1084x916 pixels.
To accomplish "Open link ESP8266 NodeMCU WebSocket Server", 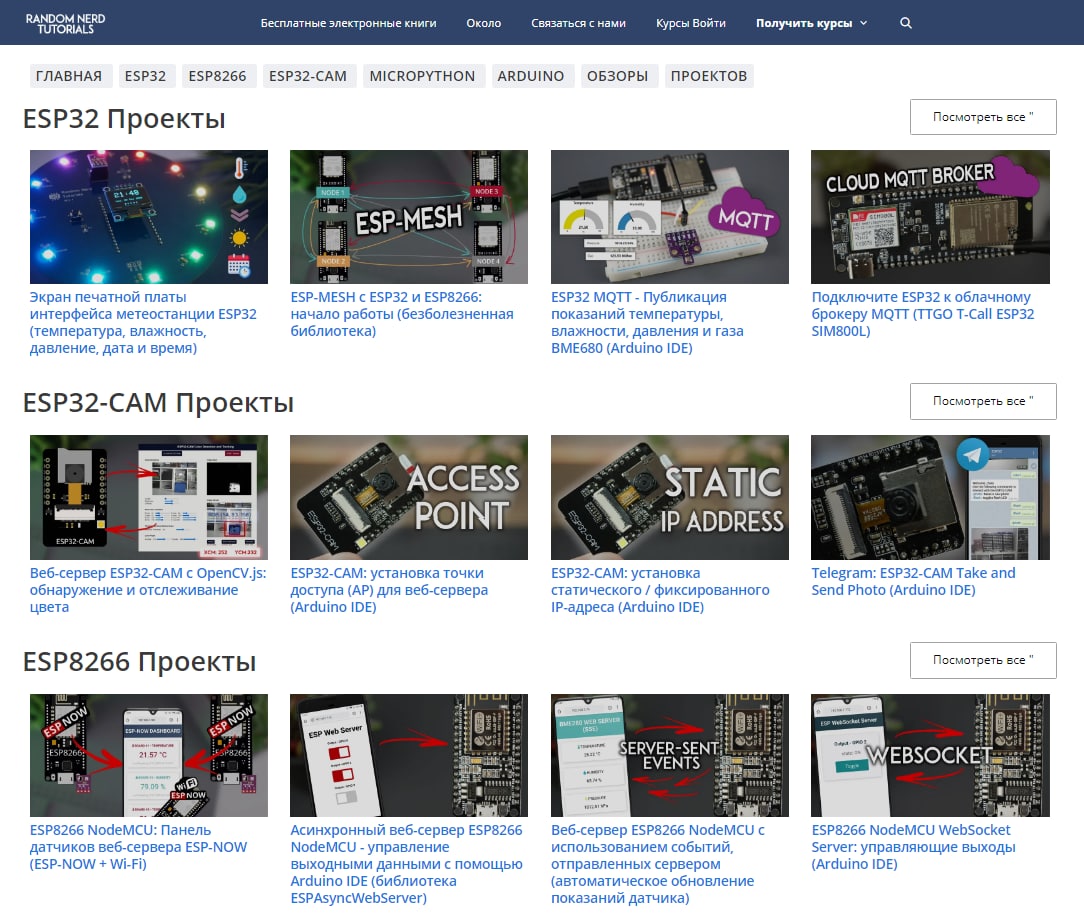I will click(x=913, y=847).
